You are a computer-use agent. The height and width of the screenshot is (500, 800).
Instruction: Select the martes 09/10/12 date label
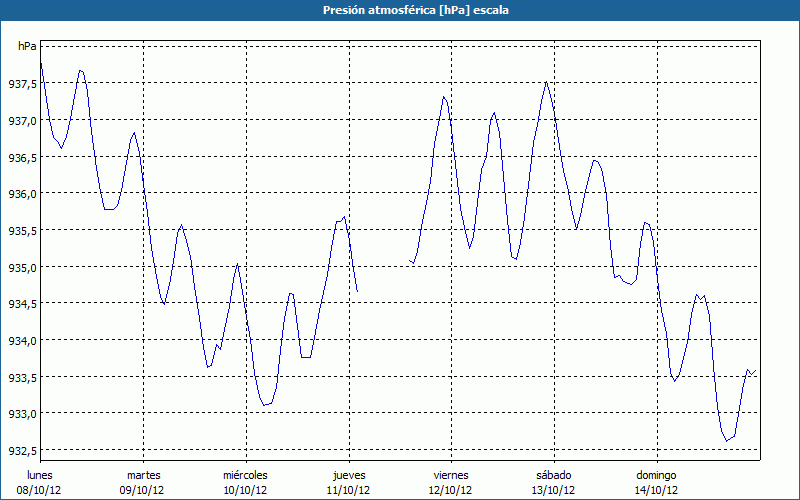coord(143,482)
